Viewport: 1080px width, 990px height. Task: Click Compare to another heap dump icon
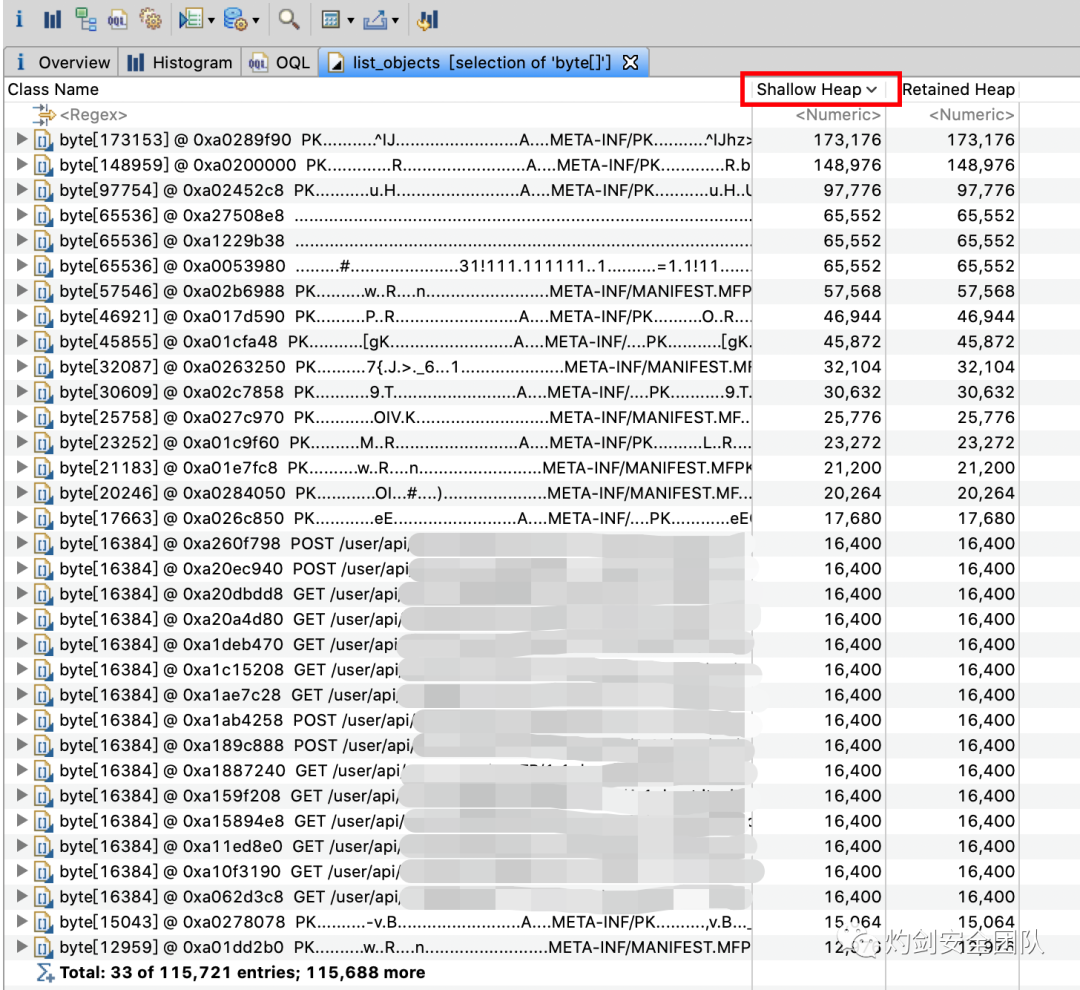click(427, 20)
